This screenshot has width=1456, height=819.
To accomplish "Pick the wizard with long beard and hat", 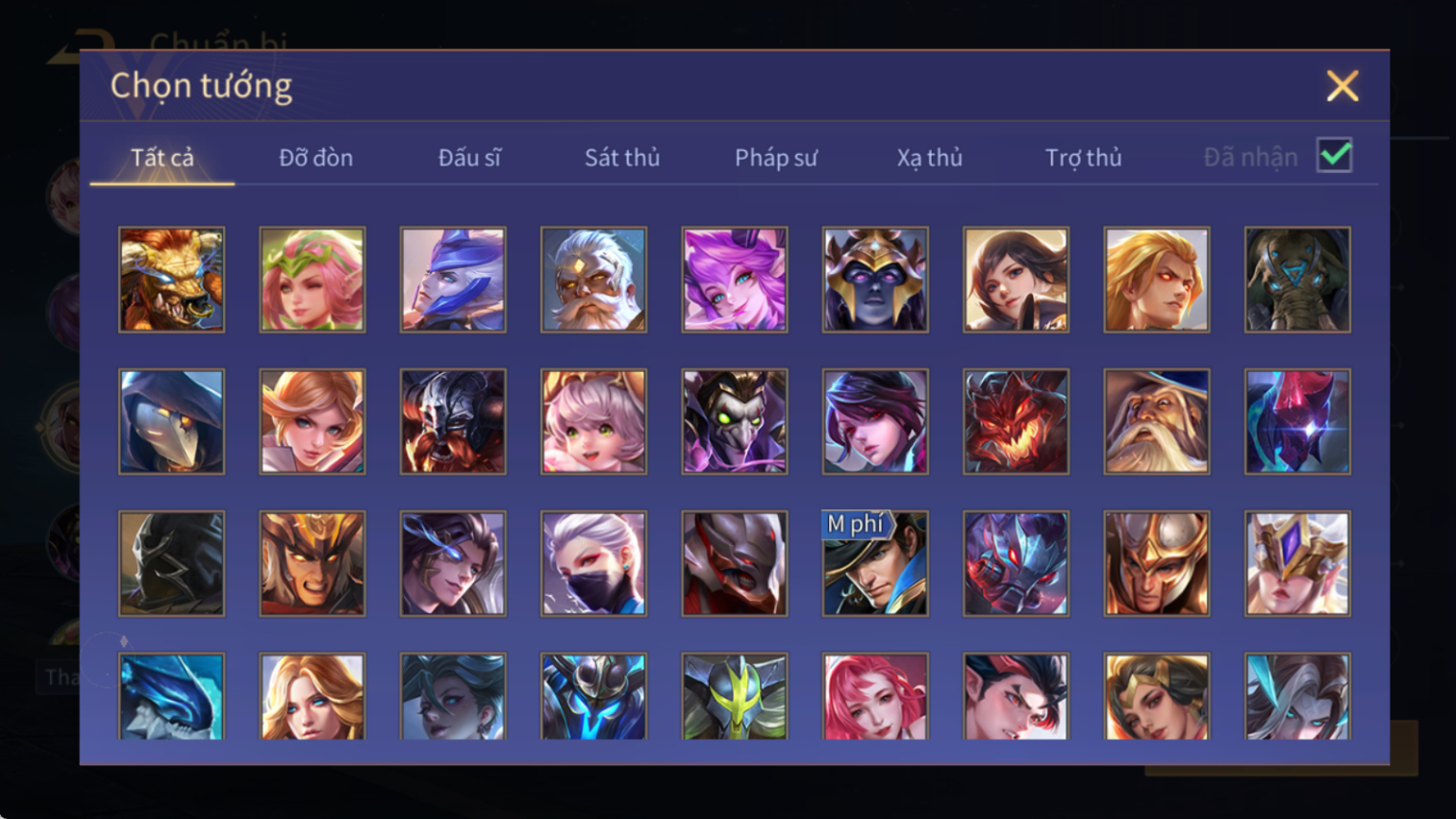I will pos(1157,422).
